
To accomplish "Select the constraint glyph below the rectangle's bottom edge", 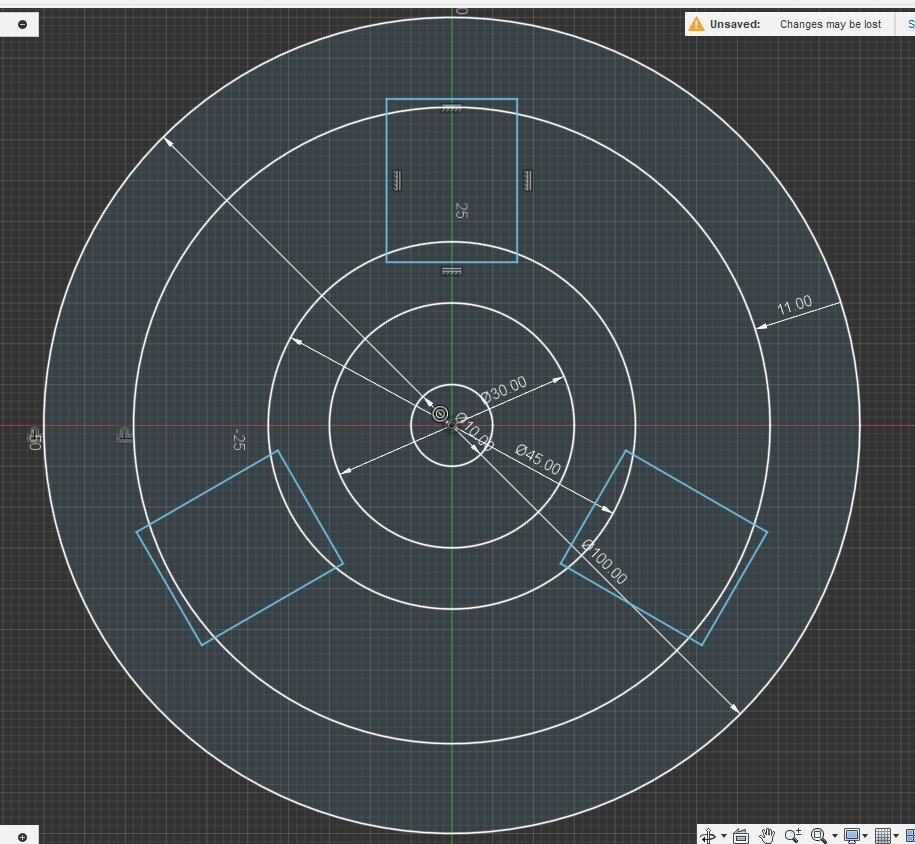I will click(x=452, y=271).
